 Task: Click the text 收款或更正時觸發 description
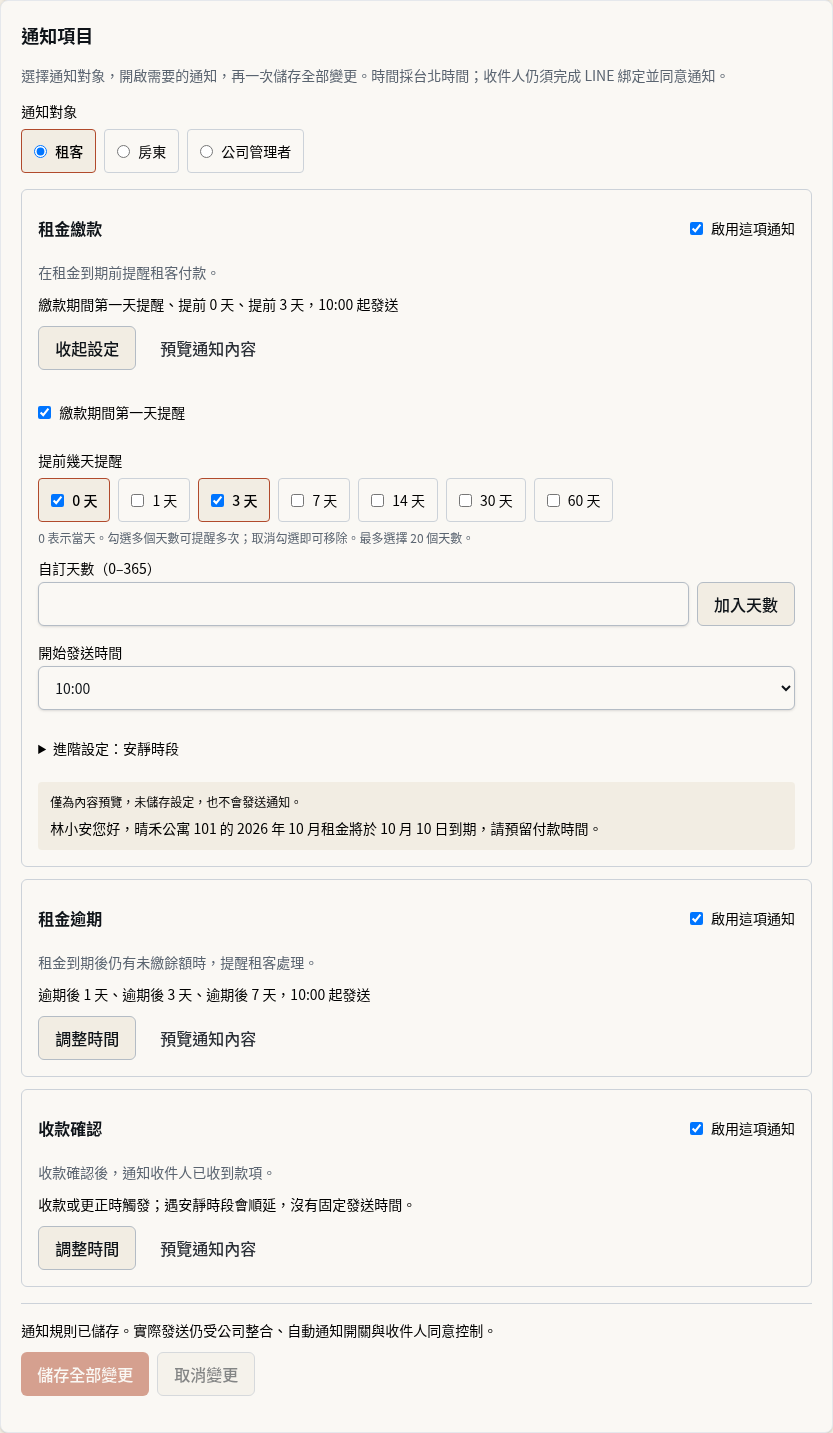[x=226, y=1205]
